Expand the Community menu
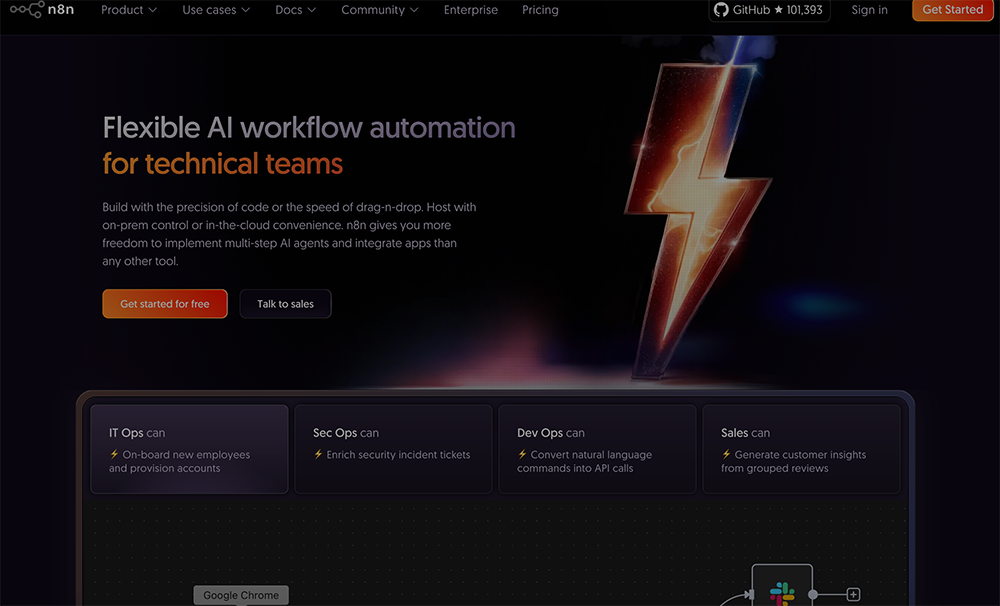 coord(379,10)
